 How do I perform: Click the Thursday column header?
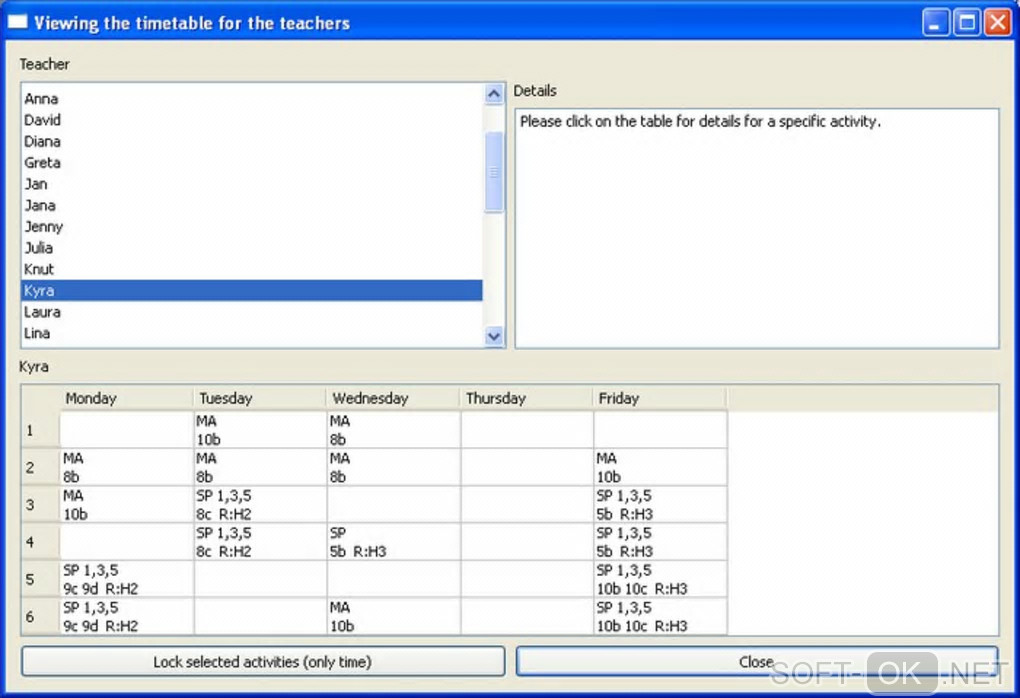tap(527, 398)
